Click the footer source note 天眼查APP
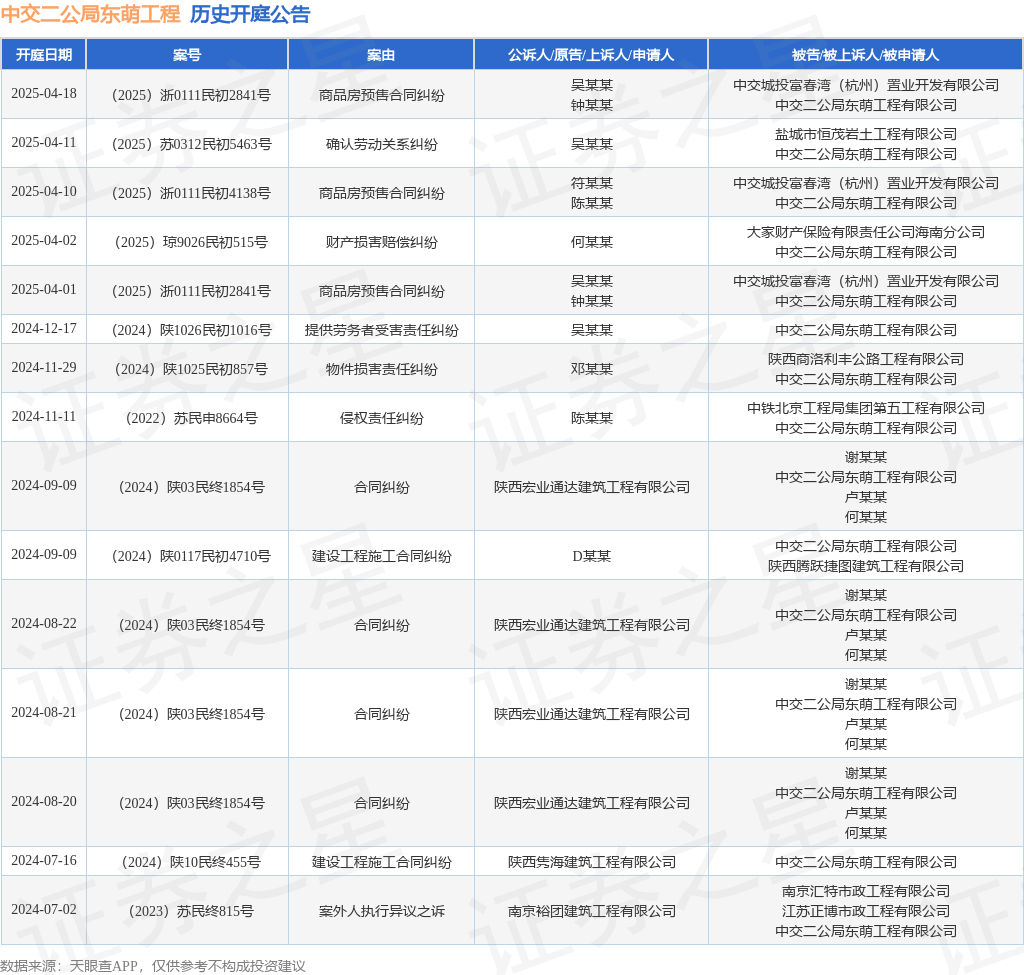This screenshot has width=1024, height=975. (103, 966)
